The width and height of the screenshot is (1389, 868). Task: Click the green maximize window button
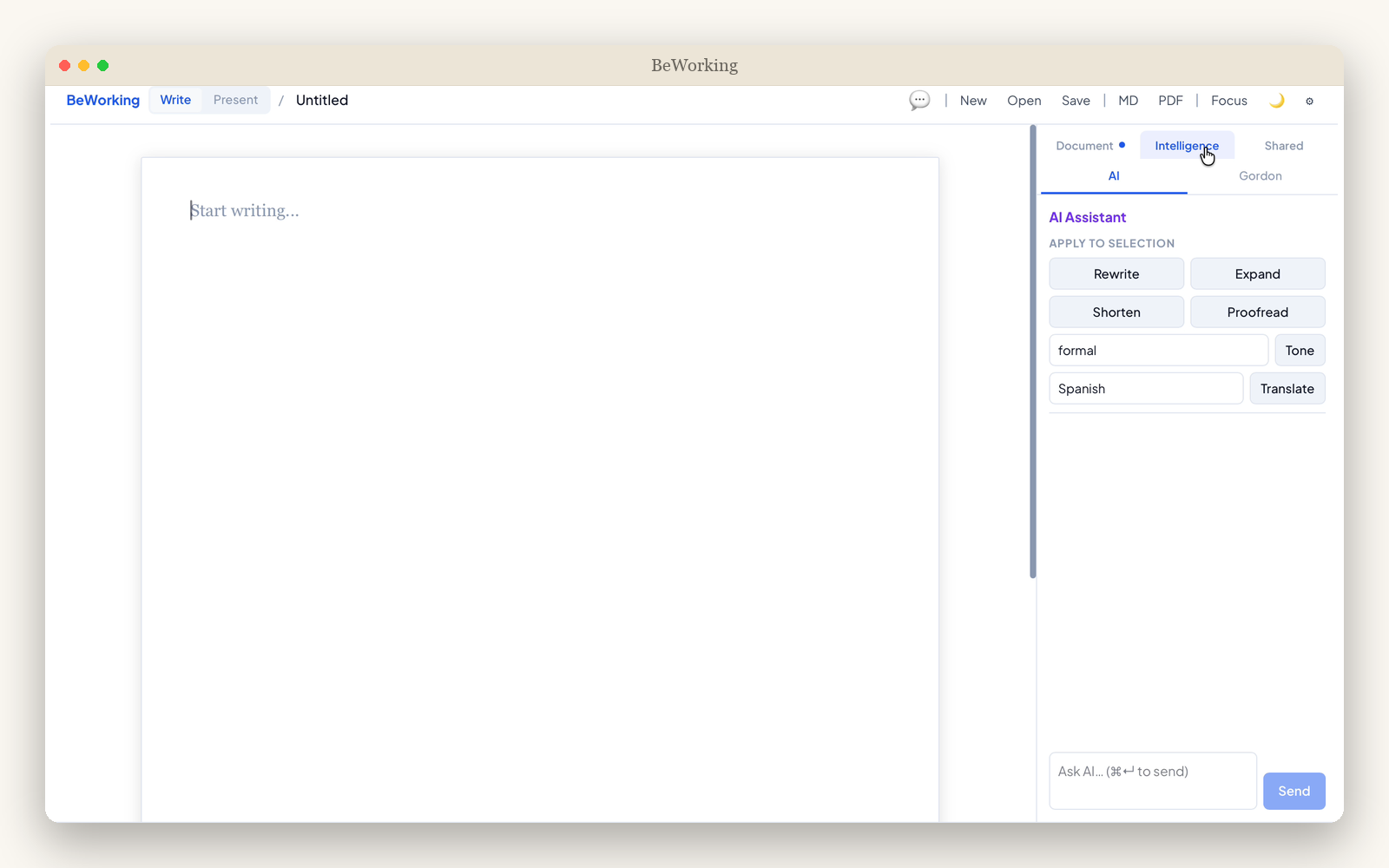pos(102,66)
